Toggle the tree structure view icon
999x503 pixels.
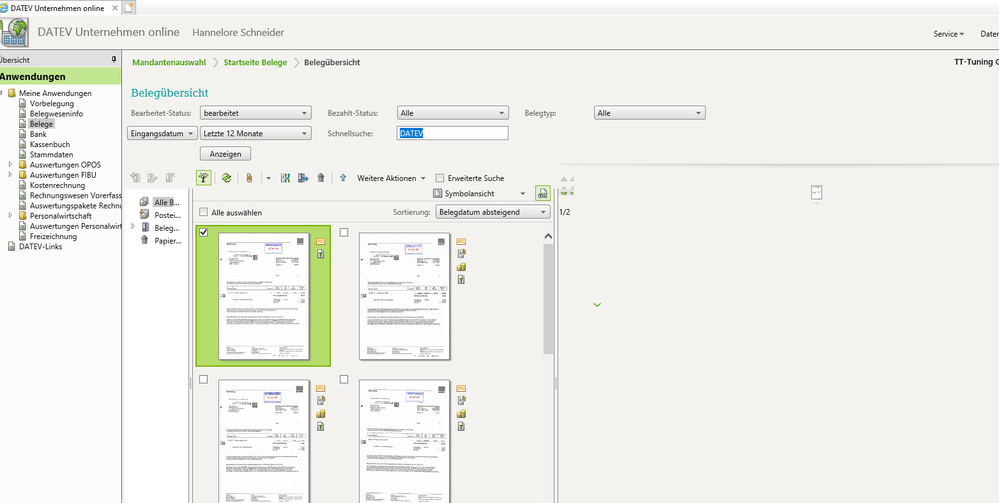(x=204, y=178)
